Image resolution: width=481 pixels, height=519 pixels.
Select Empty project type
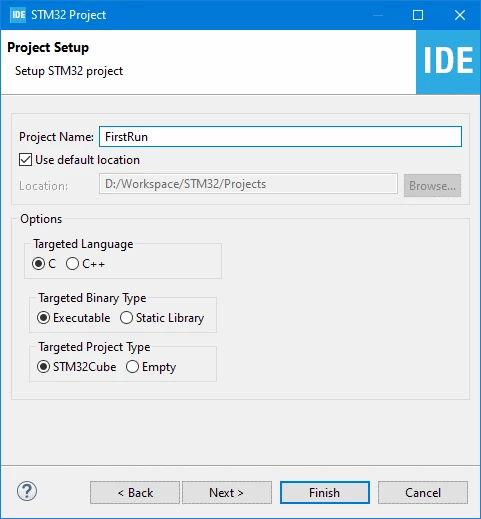point(132,367)
